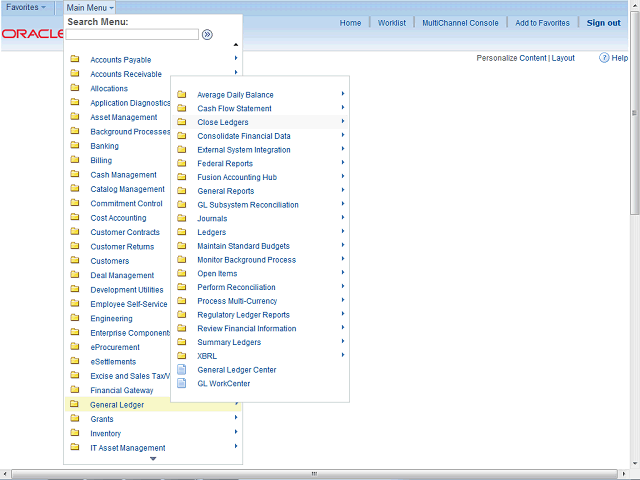Click the folder icon next to Banking

tap(75, 146)
